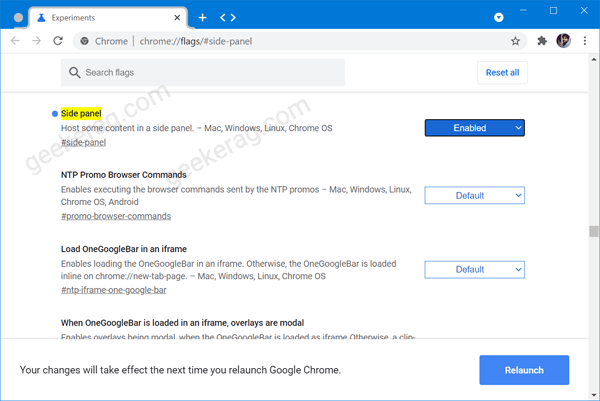Image resolution: width=600 pixels, height=401 pixels.
Task: Click the highlighted Side panel title
Action: [x=81, y=113]
